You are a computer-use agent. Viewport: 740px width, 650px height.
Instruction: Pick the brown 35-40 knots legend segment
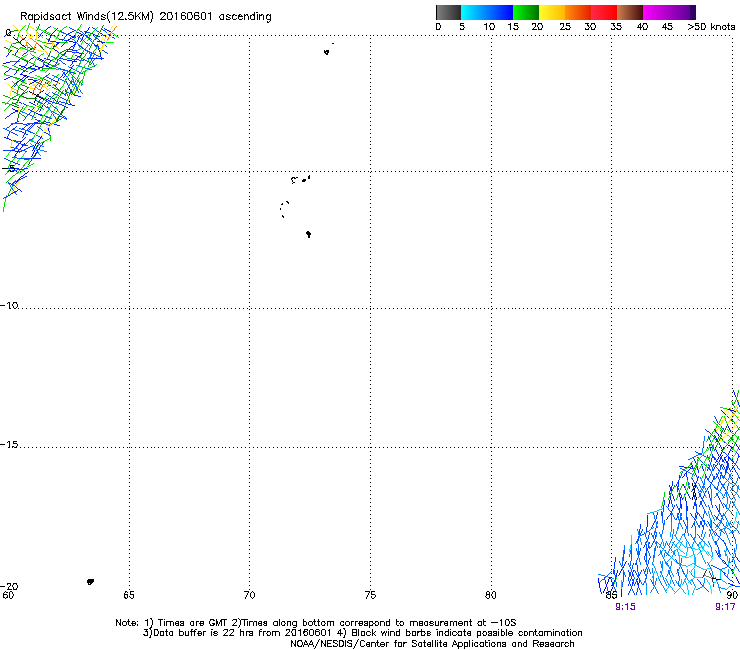(630, 12)
